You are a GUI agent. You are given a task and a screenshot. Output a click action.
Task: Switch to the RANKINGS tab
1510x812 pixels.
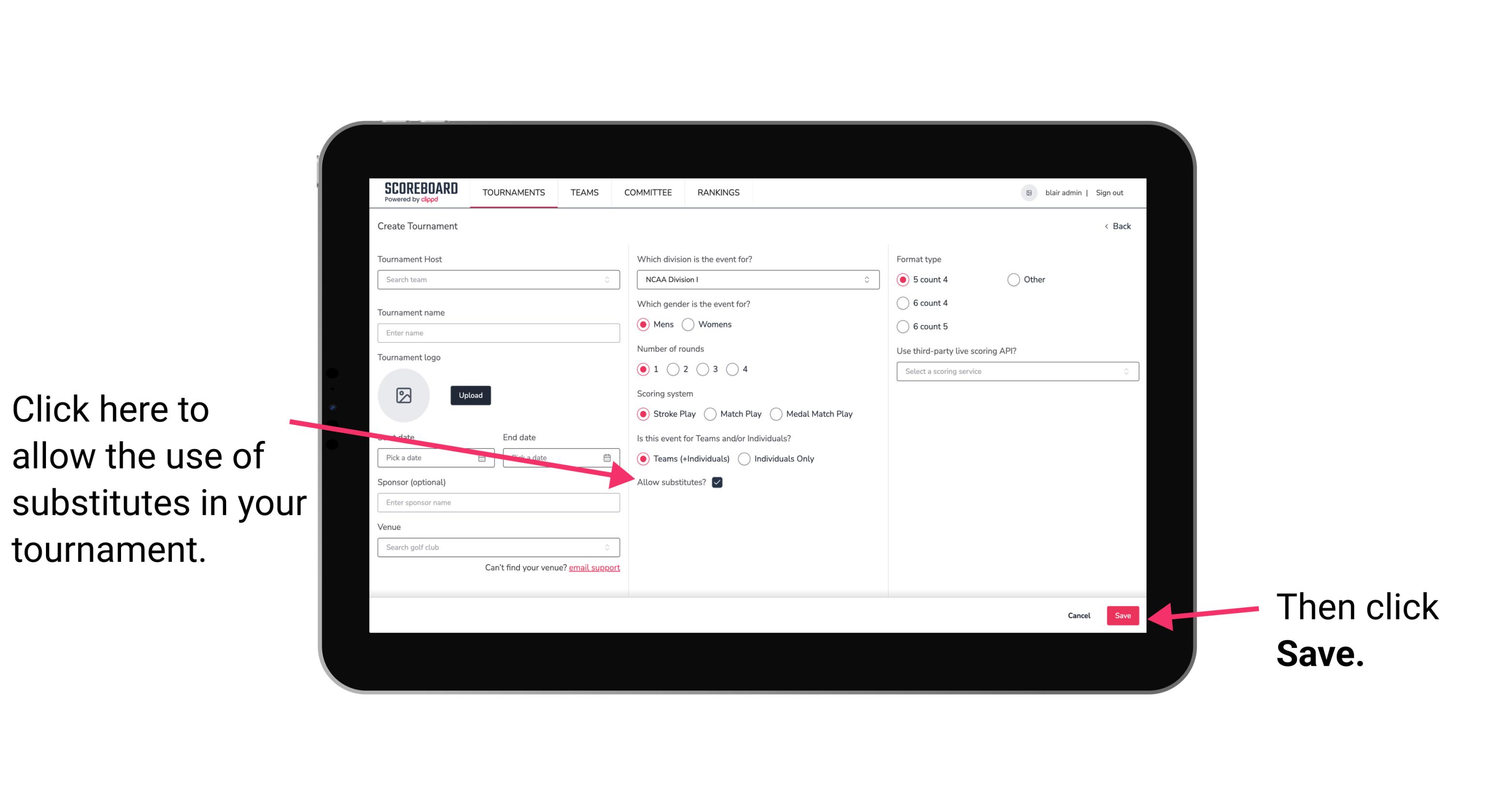pos(718,192)
